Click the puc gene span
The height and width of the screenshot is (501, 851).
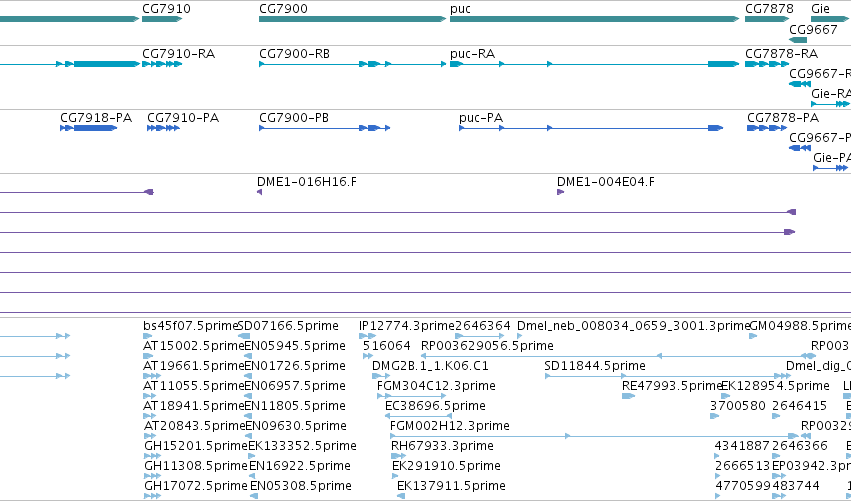(x=594, y=19)
